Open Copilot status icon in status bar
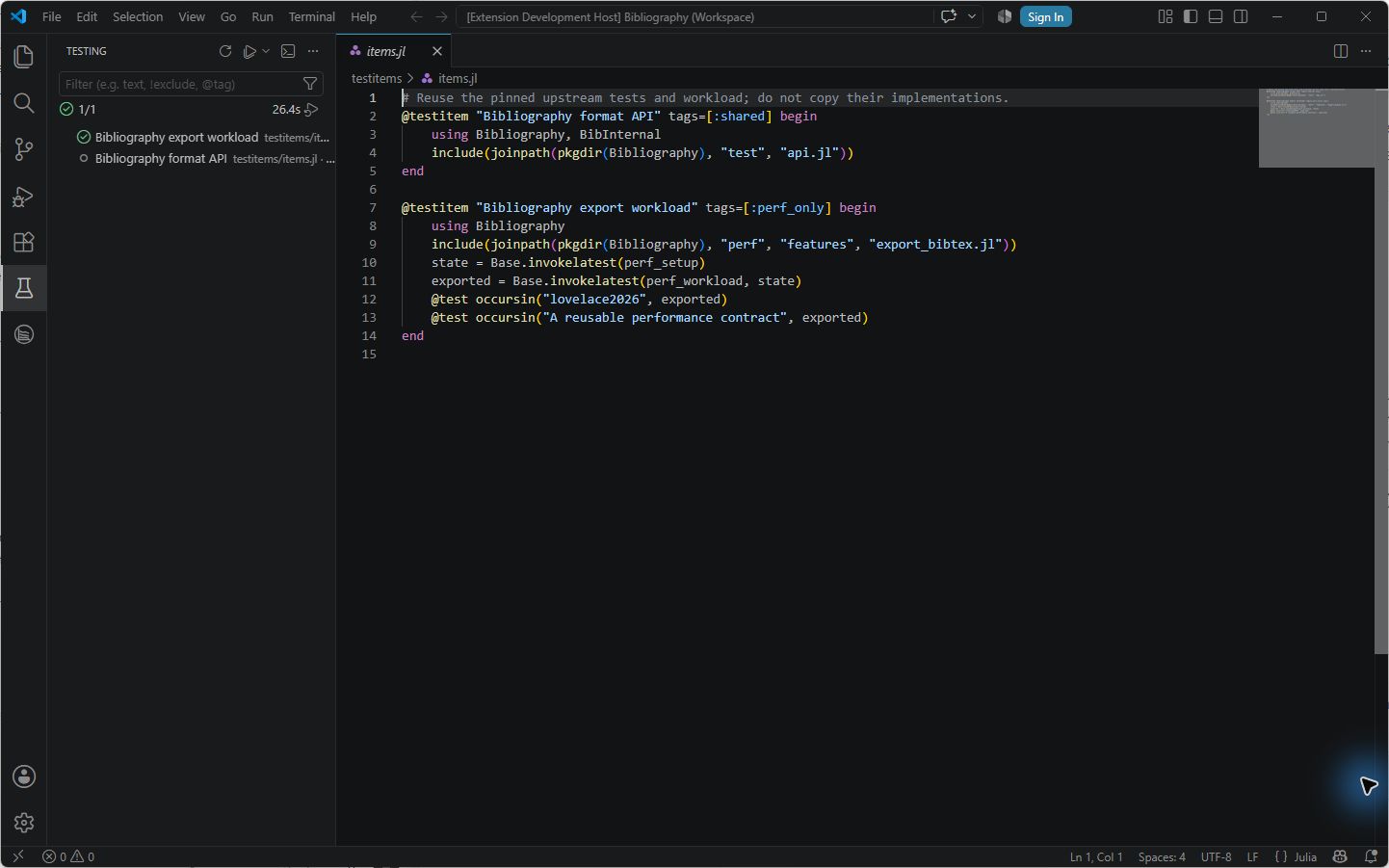 pyautogui.click(x=1340, y=856)
